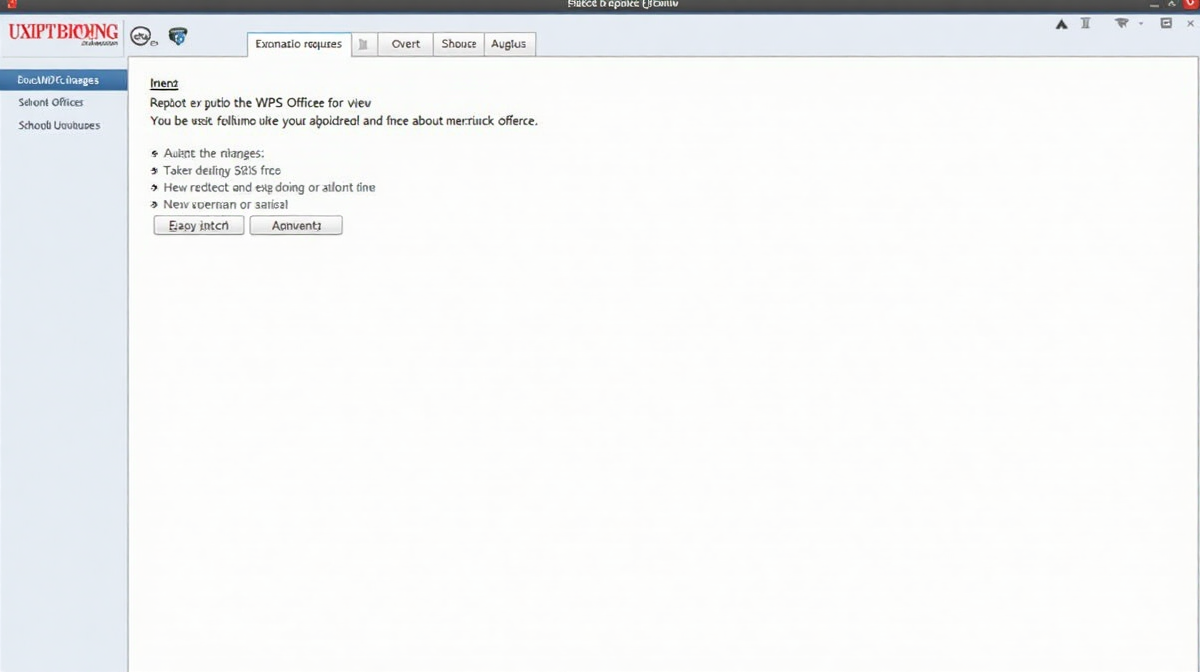
Task: Expand the "New xpernan or sarisal" bullet item
Action: (154, 204)
